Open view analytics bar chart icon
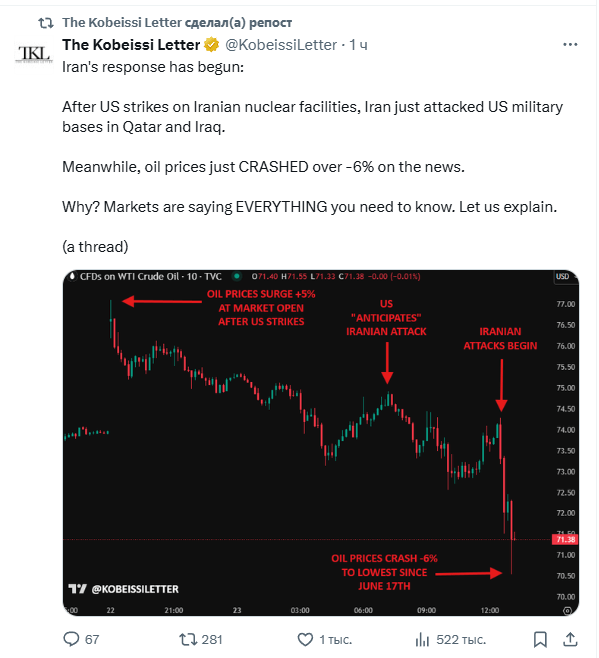 (422, 640)
